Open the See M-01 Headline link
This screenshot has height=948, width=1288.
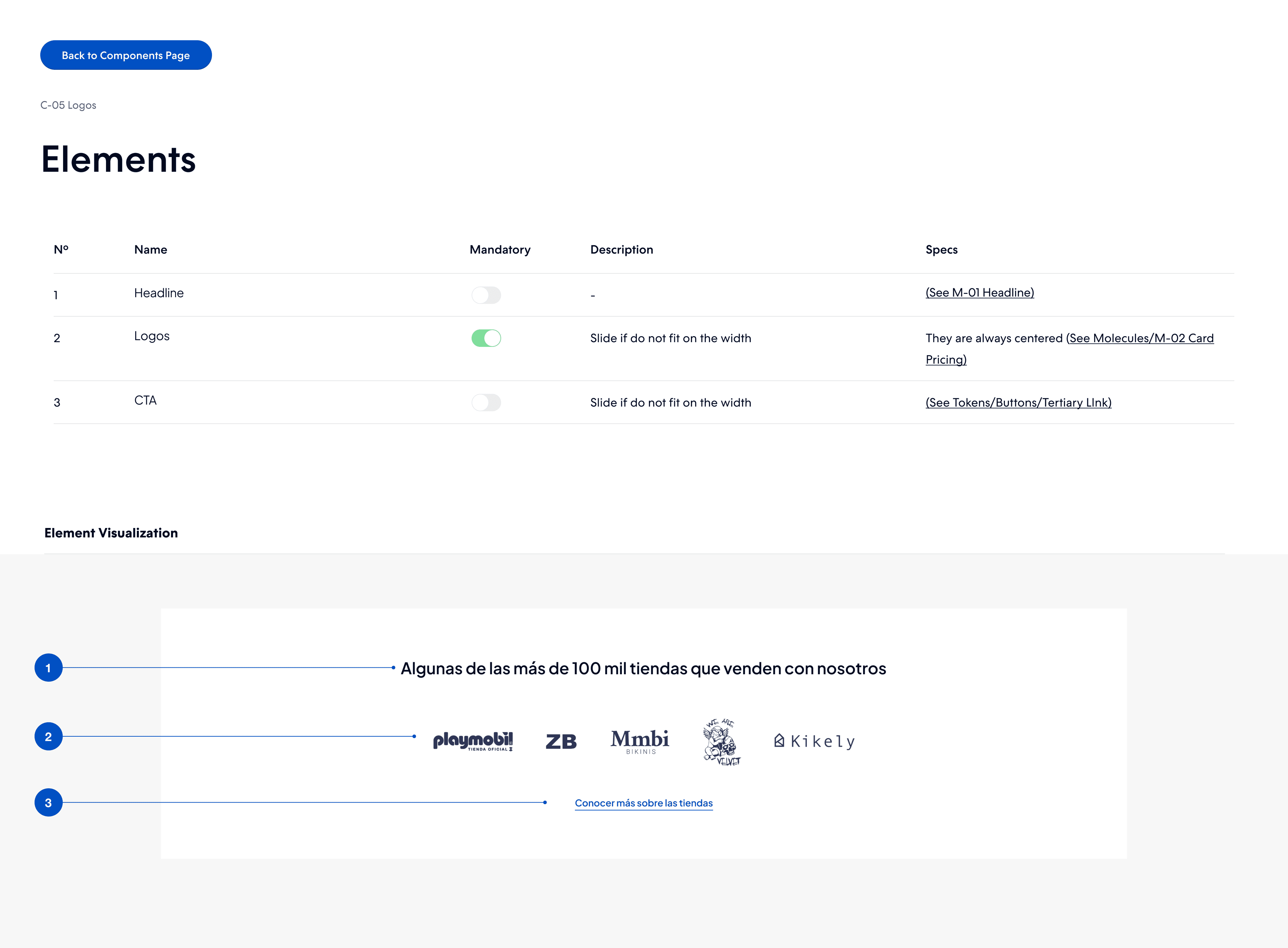click(979, 293)
